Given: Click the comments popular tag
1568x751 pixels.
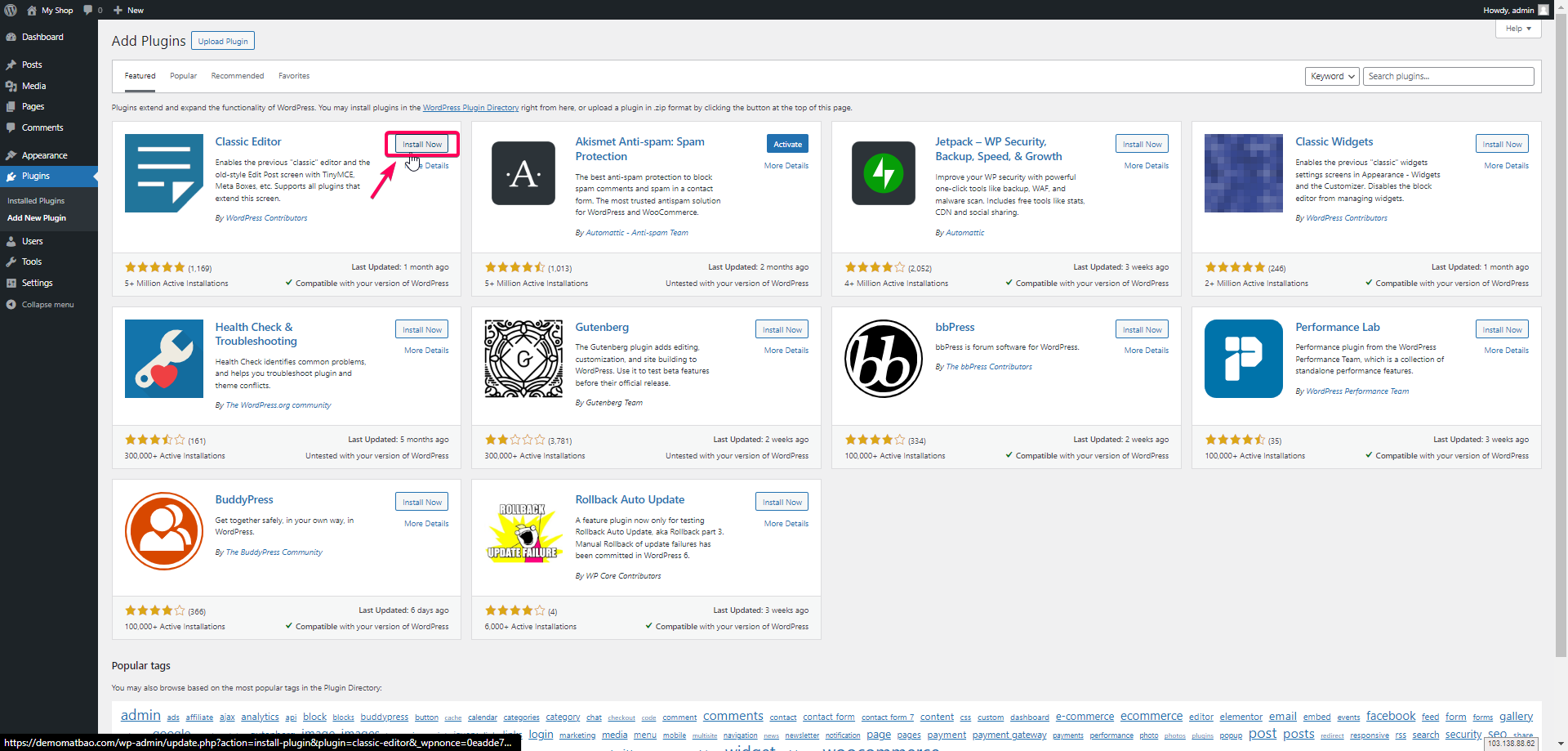Looking at the screenshot, I should click(733, 716).
